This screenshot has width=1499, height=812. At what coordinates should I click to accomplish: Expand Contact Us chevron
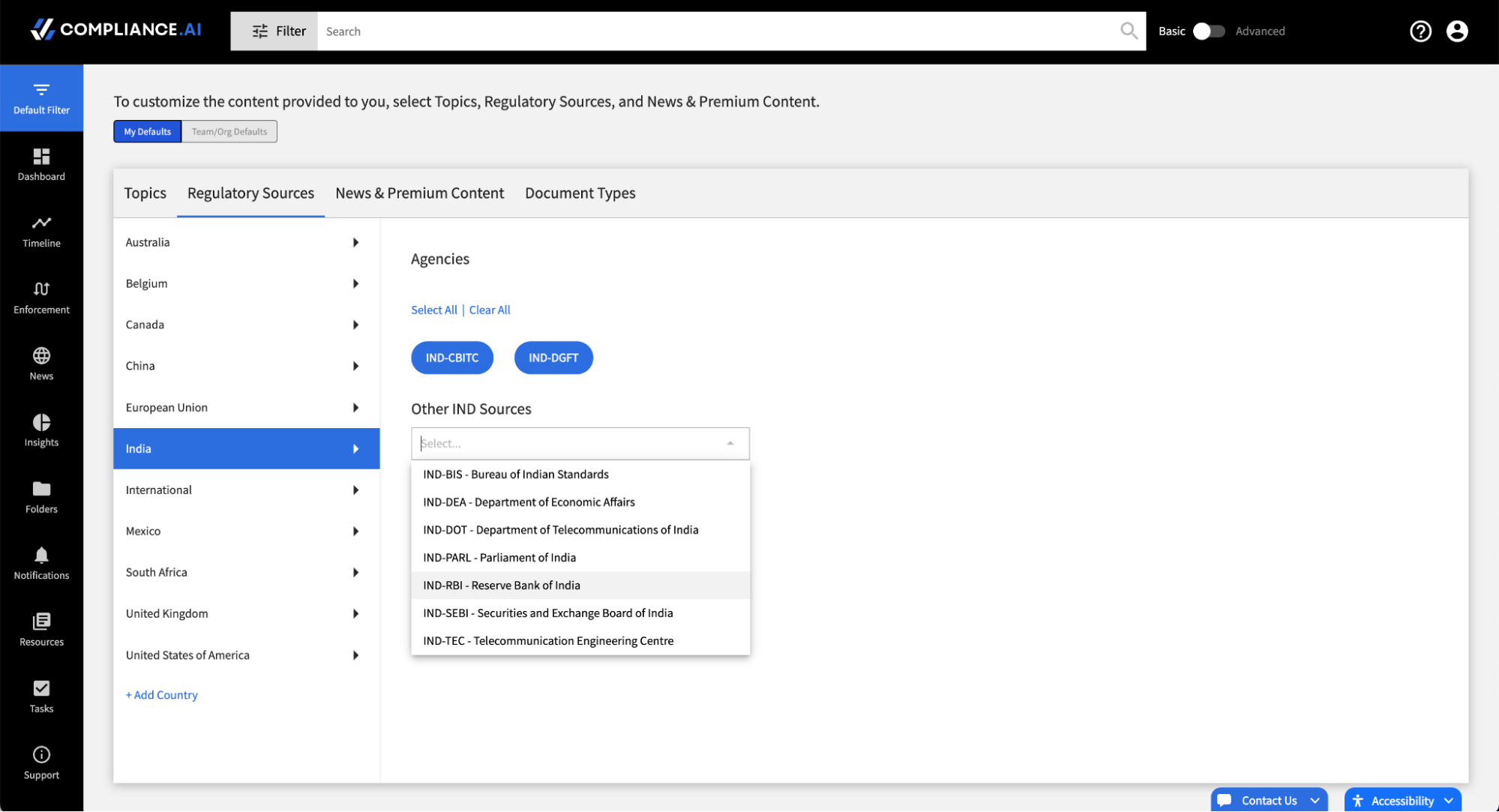[1315, 801]
